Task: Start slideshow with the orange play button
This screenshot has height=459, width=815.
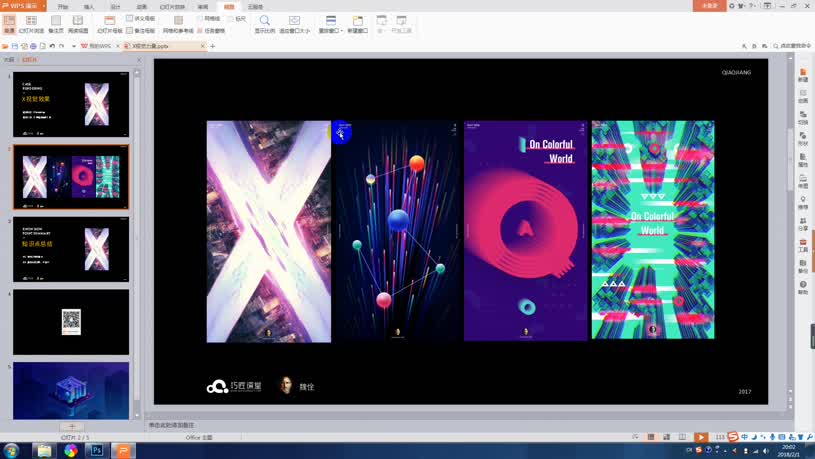Action: tap(700, 438)
